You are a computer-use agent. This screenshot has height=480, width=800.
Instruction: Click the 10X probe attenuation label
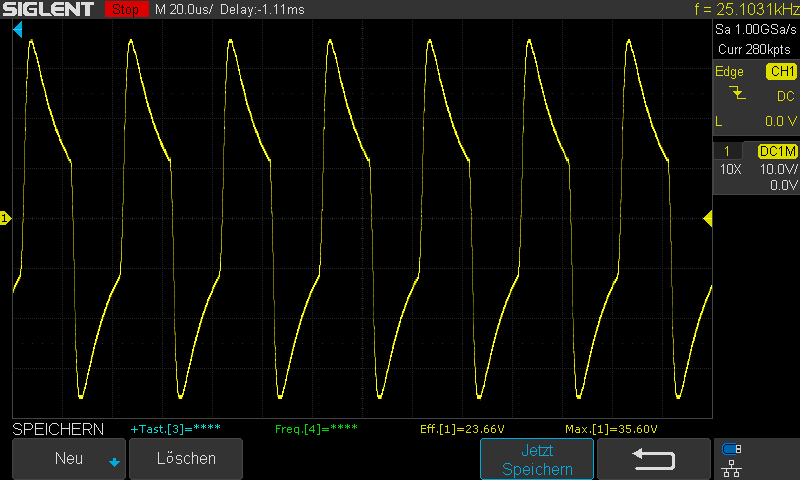(730, 169)
